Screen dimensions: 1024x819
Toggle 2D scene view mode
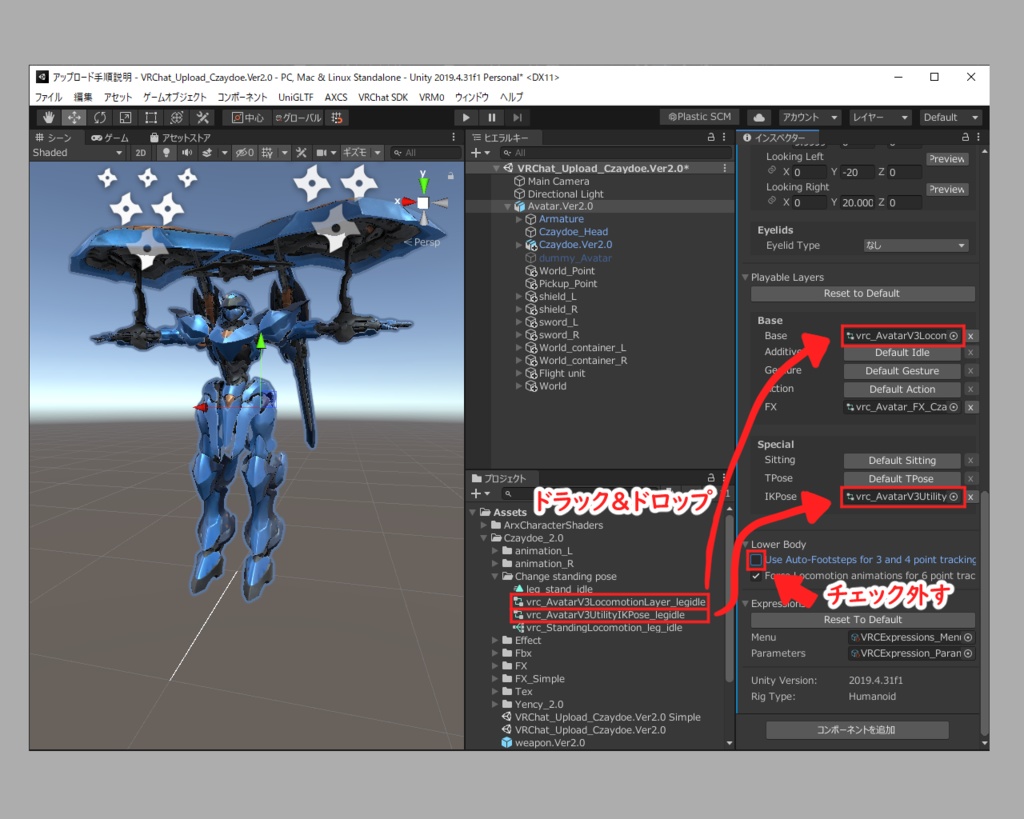tap(140, 153)
